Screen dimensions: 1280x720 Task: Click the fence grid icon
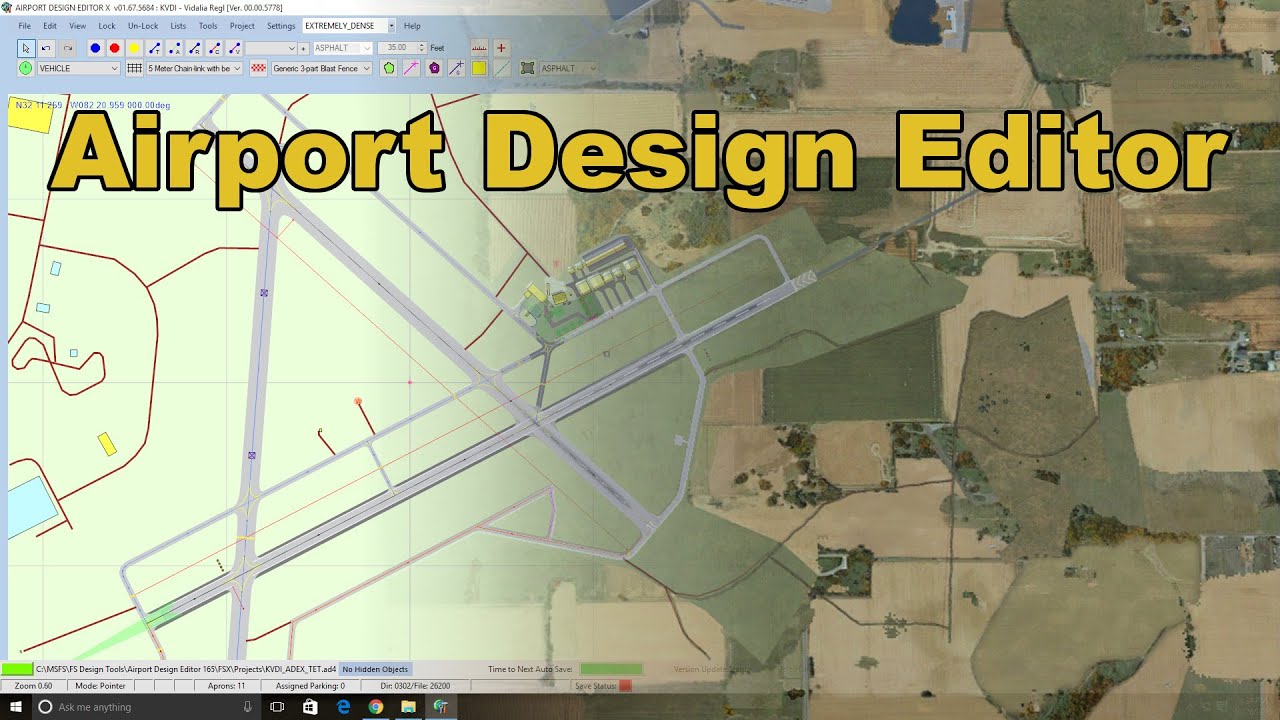click(x=134, y=68)
